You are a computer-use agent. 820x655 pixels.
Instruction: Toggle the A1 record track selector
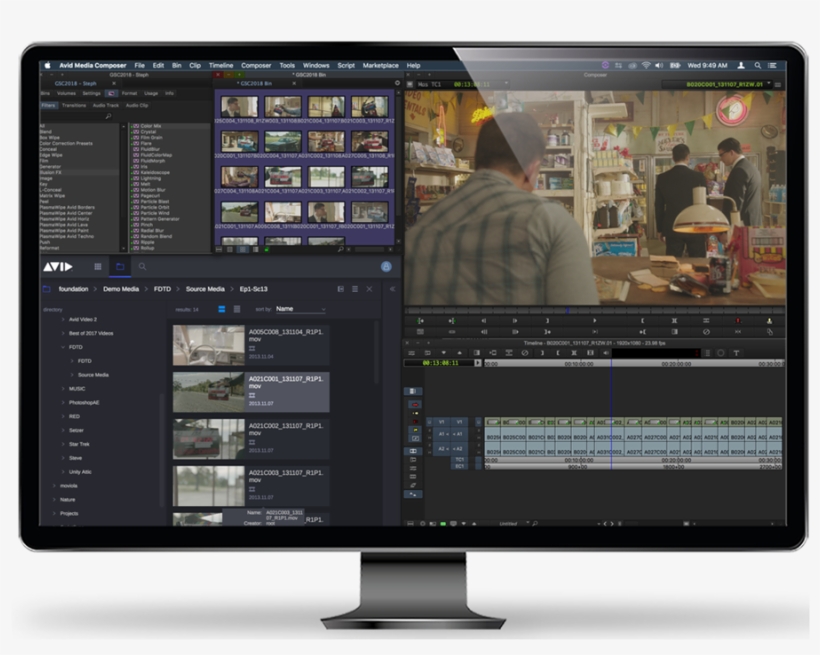pyautogui.click(x=459, y=434)
